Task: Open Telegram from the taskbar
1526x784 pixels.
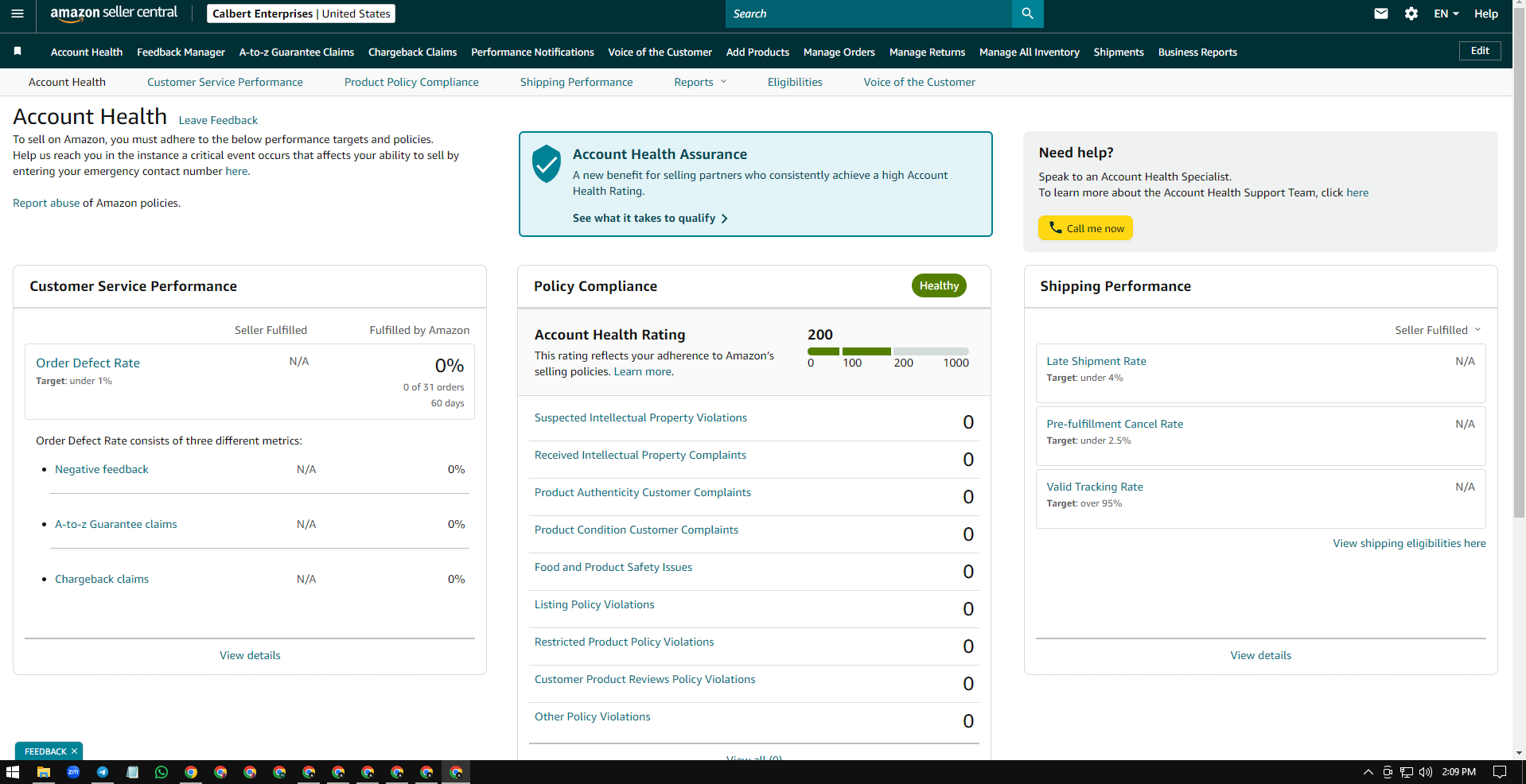Action: [103, 772]
